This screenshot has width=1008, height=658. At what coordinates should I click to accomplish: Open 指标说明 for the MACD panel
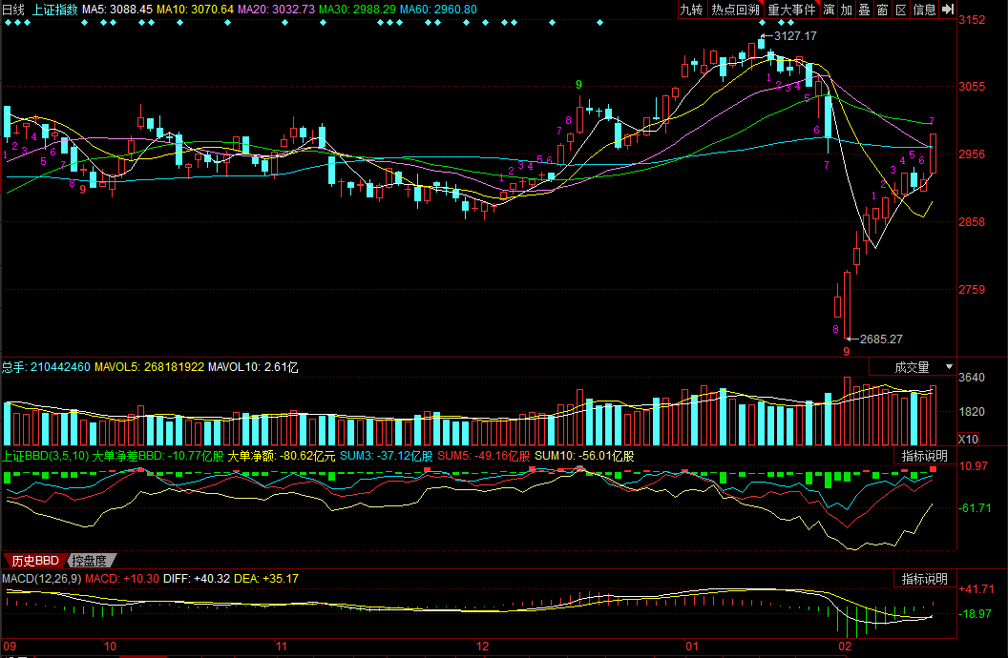tap(924, 578)
